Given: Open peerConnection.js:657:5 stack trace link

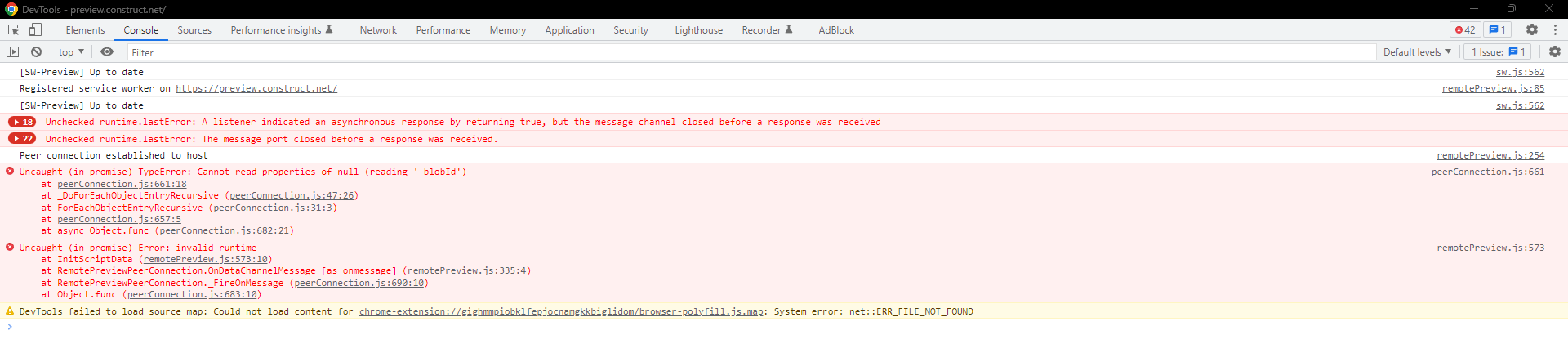Looking at the screenshot, I should 119,219.
